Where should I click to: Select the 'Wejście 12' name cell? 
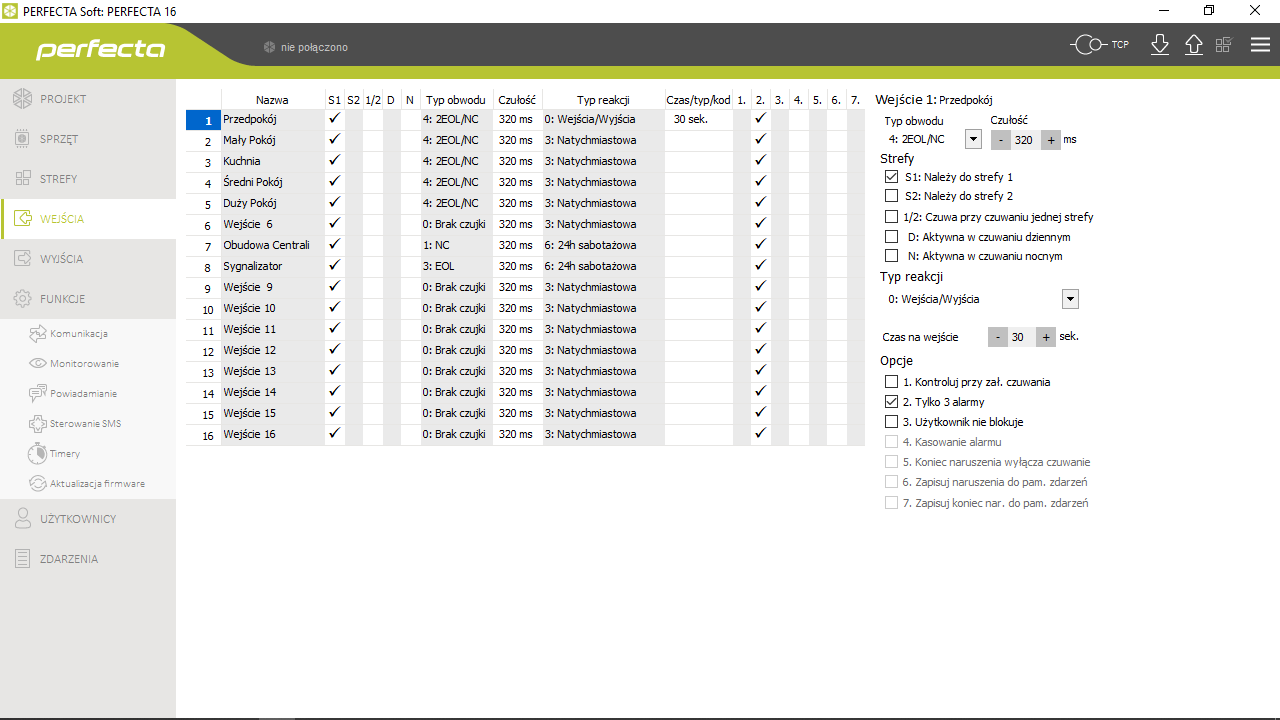(x=272, y=350)
